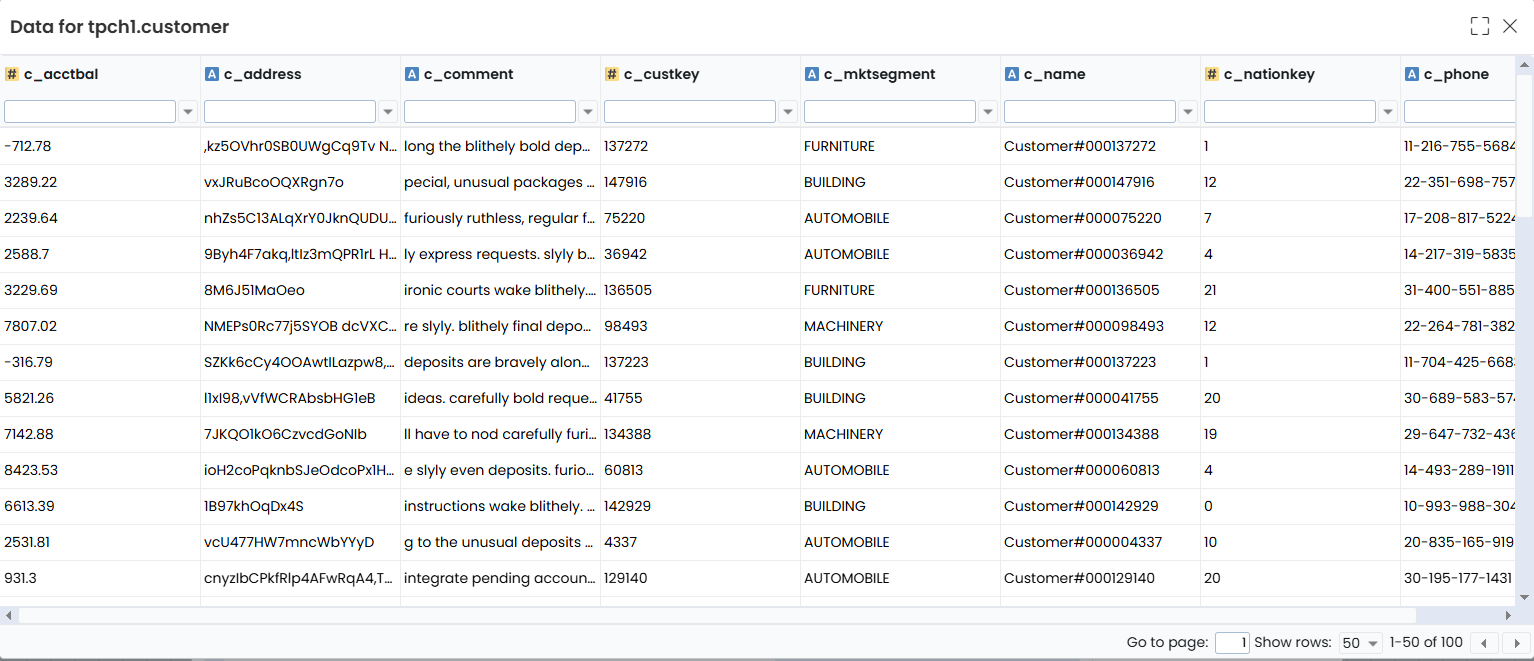Click the text type icon of c_comment
Screen dimensions: 1534x661
(x=412, y=74)
